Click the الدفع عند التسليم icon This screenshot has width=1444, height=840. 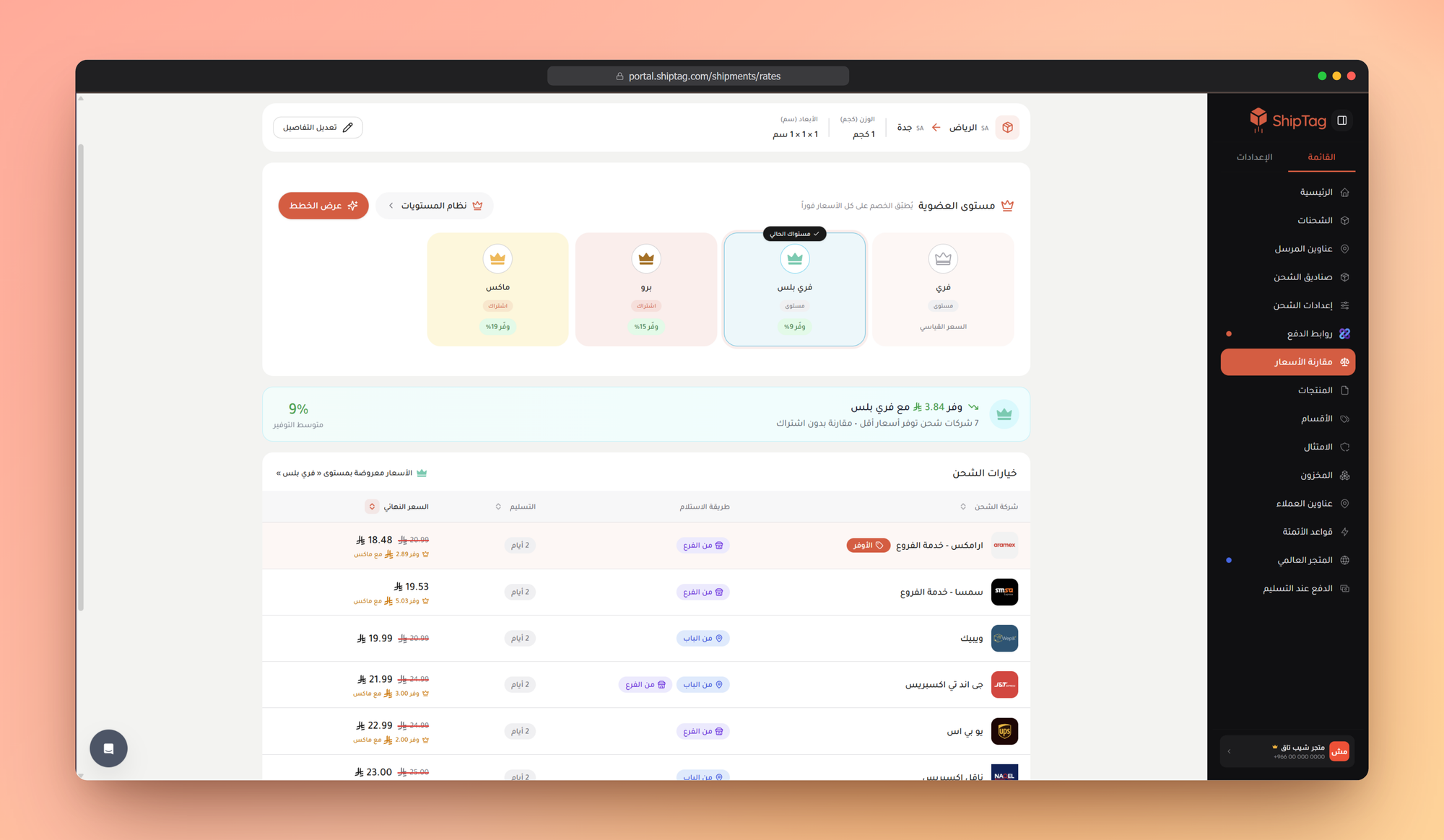(1344, 588)
